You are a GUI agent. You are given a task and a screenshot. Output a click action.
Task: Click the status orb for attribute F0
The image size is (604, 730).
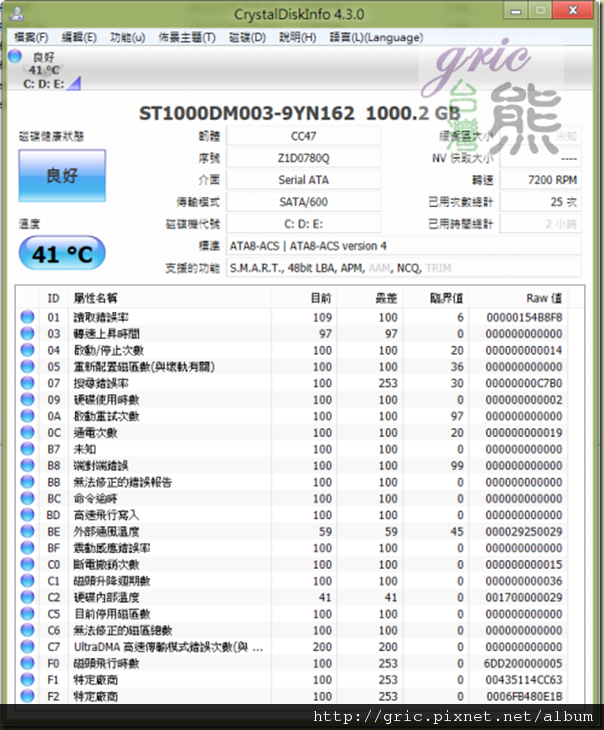pos(27,663)
